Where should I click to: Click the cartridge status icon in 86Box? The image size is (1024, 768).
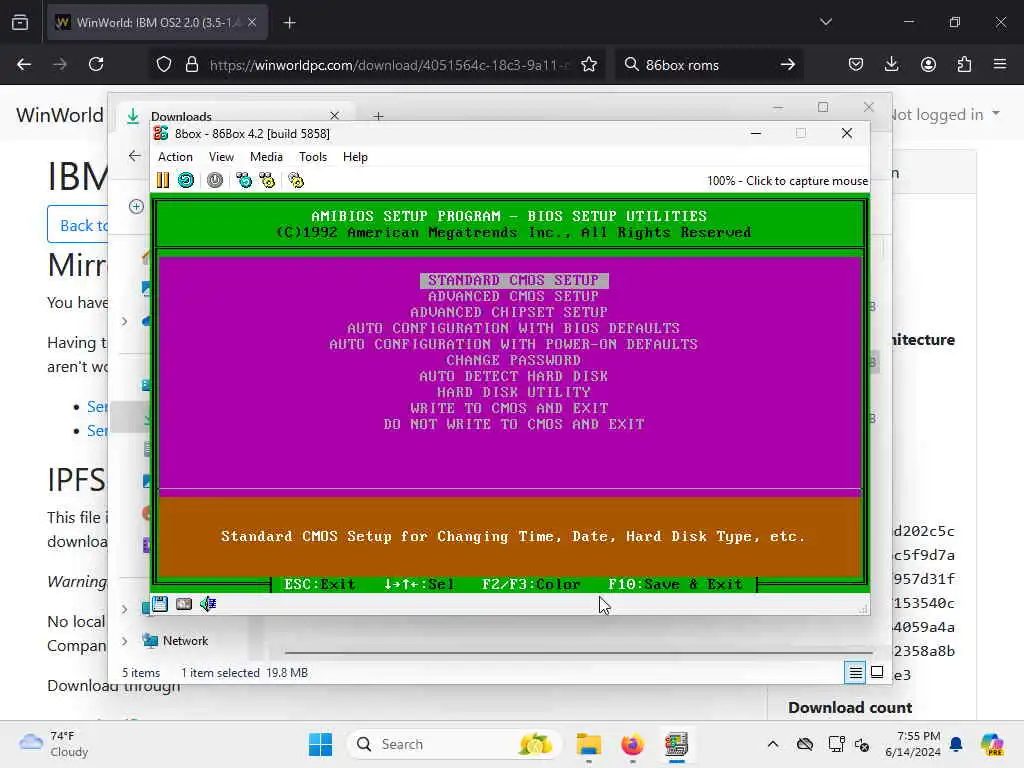(184, 604)
